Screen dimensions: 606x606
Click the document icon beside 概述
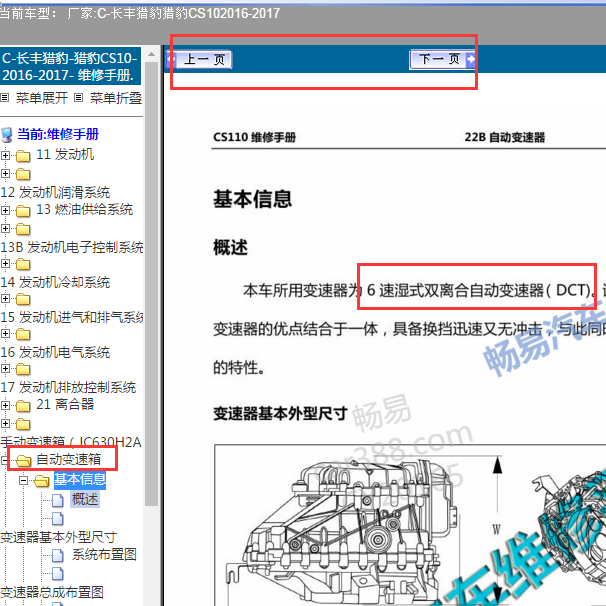[58, 500]
